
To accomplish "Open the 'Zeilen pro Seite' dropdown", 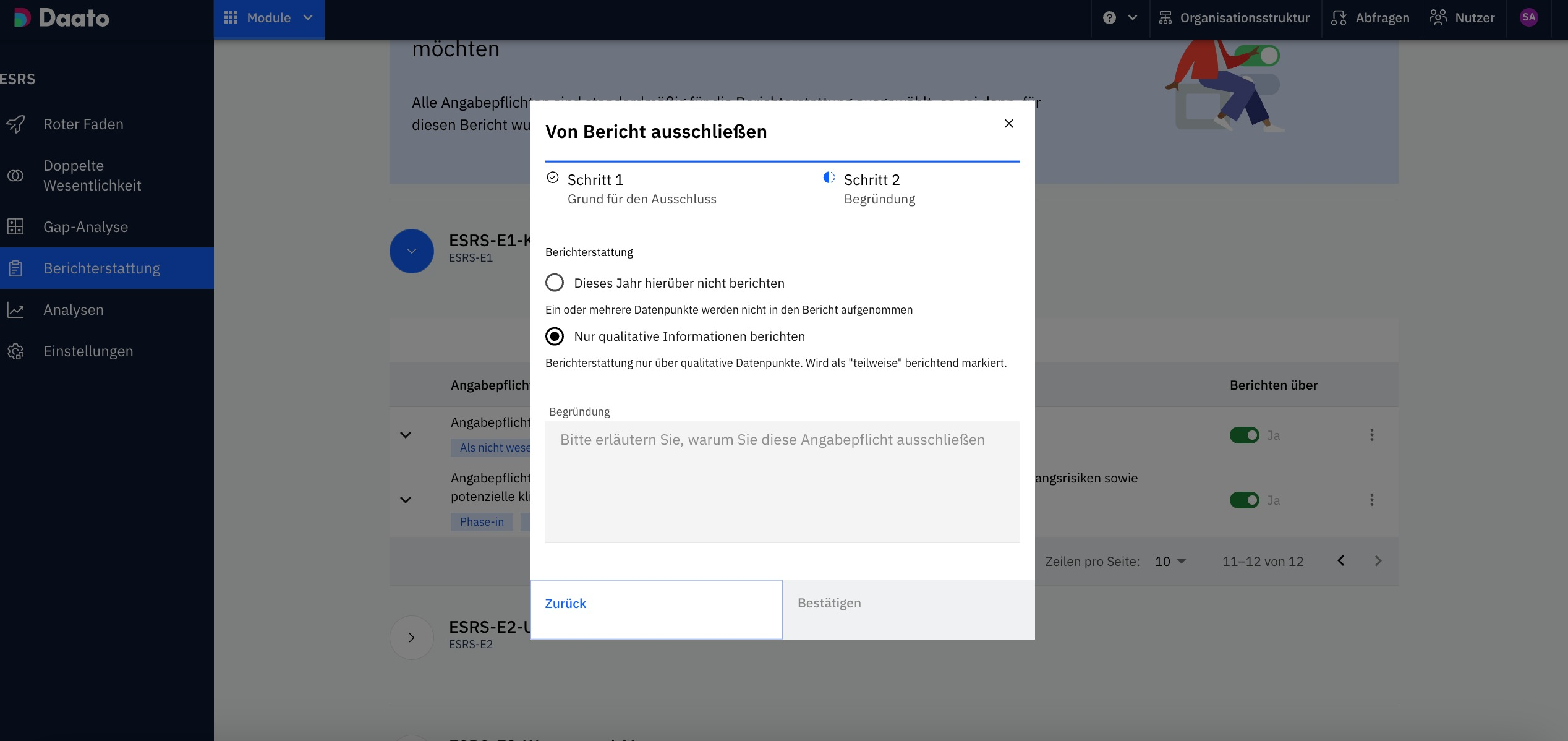I will (x=1170, y=562).
